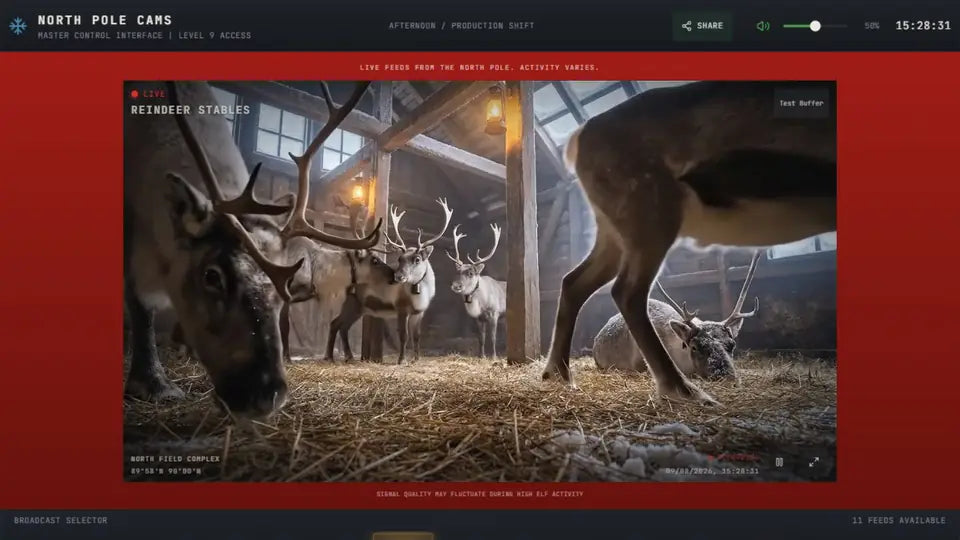The width and height of the screenshot is (960, 540).
Task: Expand the video to fullscreen
Action: (x=814, y=462)
